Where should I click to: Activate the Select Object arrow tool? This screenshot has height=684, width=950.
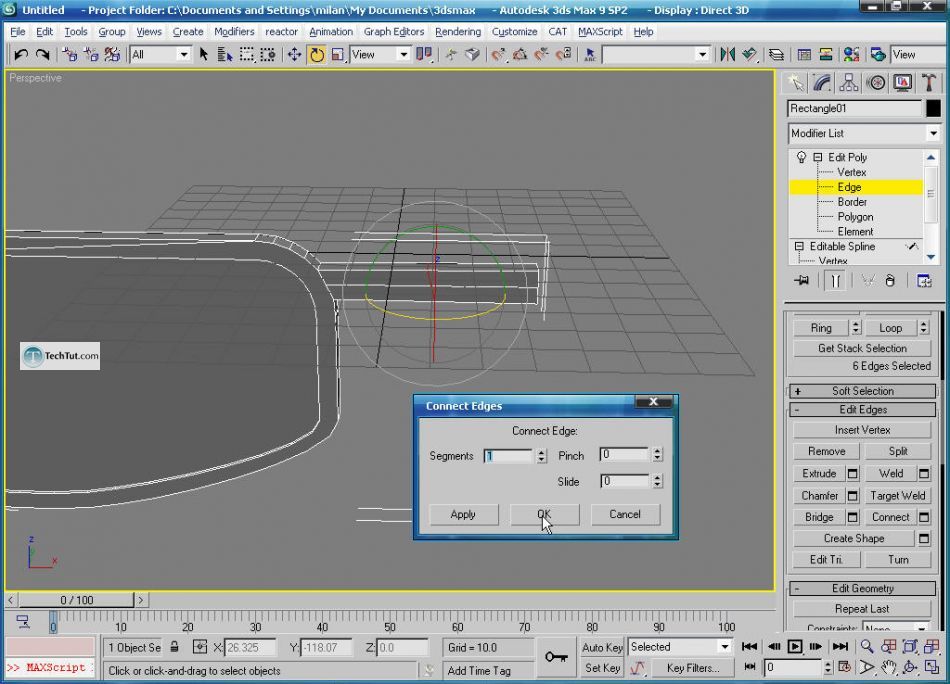[x=204, y=55]
